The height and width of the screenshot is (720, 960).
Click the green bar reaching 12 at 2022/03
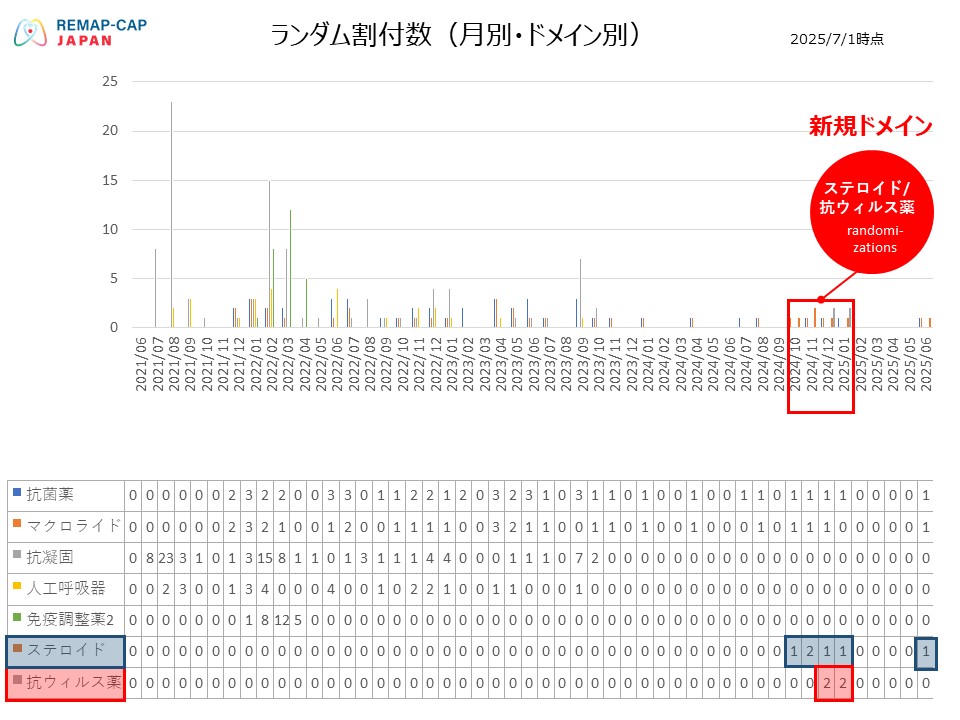click(290, 268)
